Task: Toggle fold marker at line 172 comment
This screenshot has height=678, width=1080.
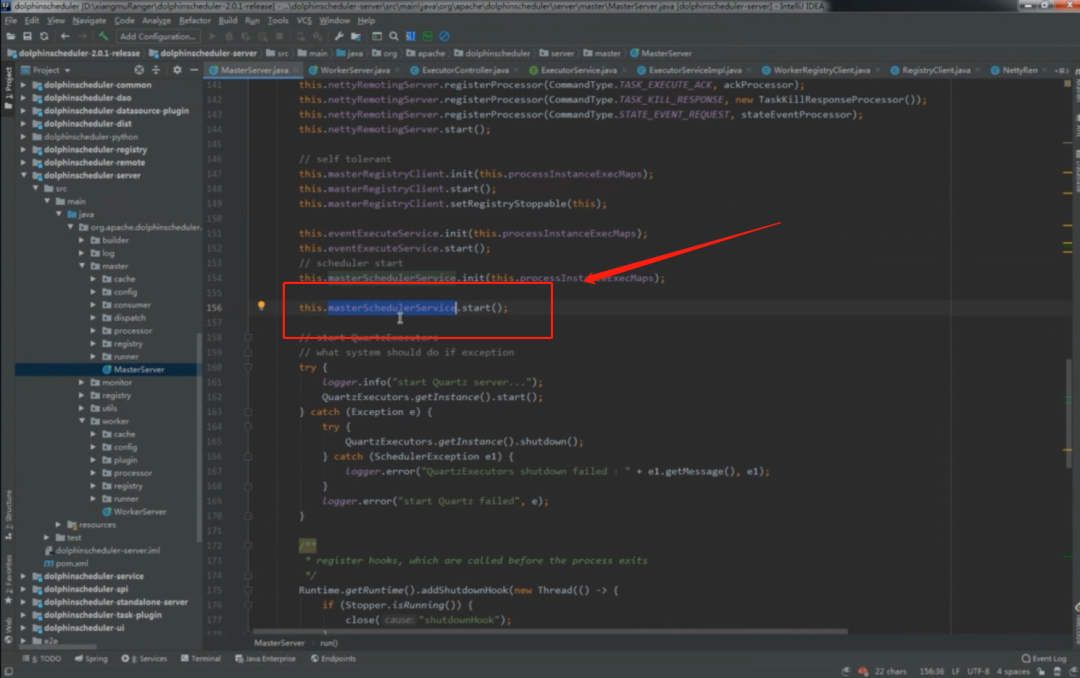Action: (248, 546)
